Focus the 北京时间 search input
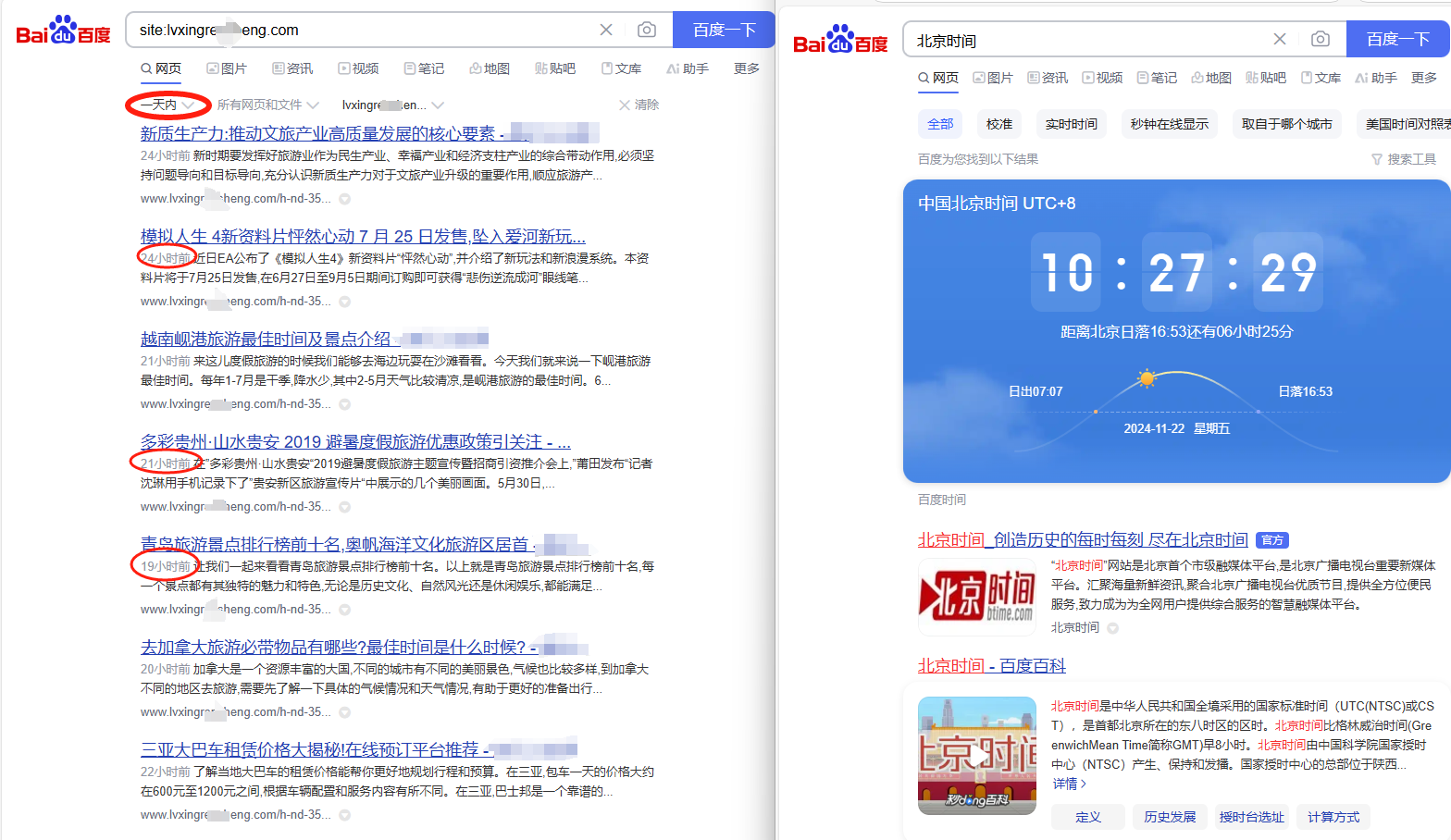1451x840 pixels. tap(1087, 40)
